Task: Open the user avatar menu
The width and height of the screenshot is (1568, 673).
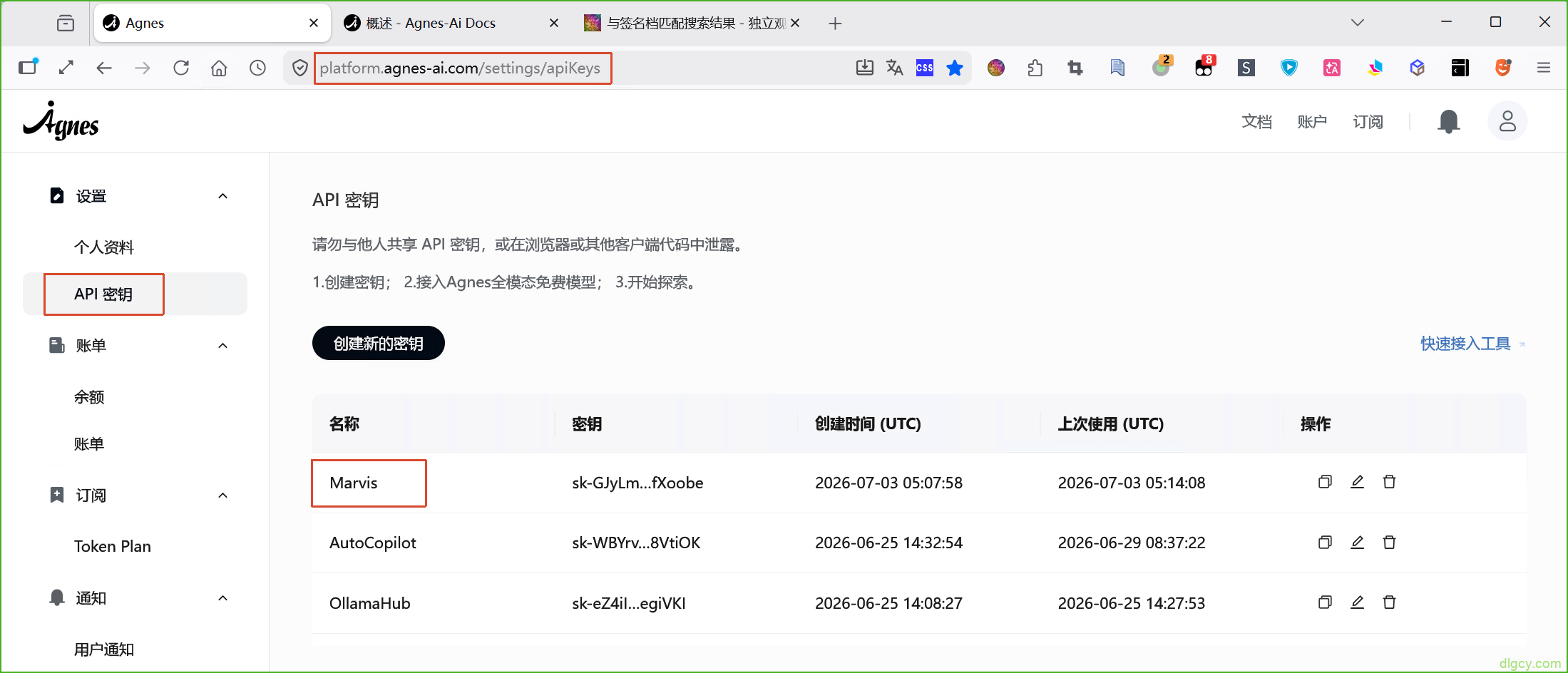Action: click(x=1507, y=121)
